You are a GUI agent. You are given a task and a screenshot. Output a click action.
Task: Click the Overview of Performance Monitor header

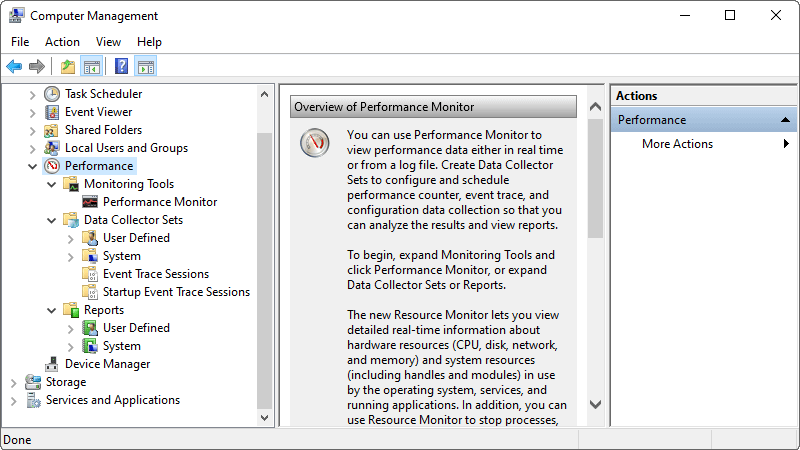pos(433,107)
